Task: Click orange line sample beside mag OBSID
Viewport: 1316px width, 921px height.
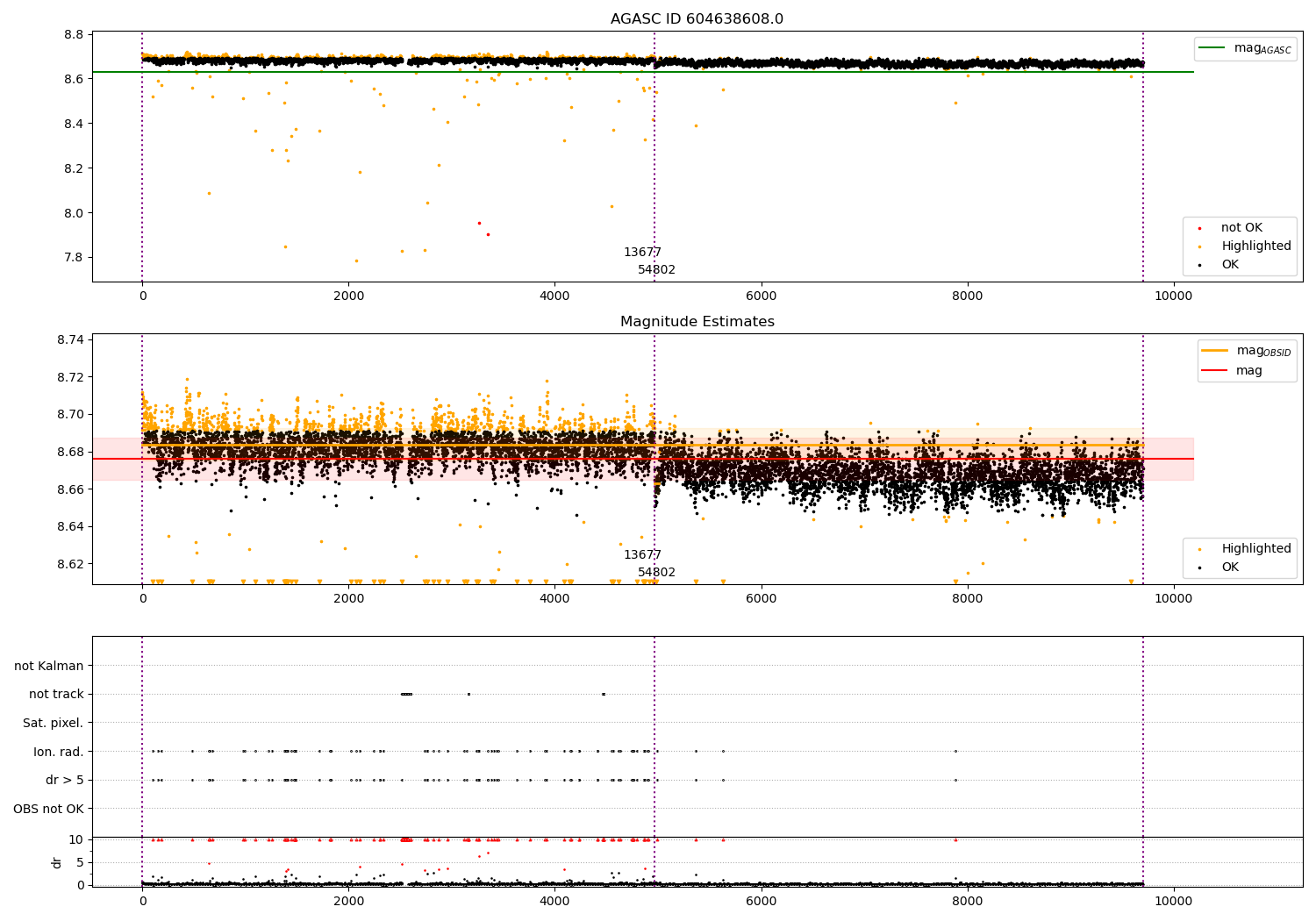Action: pos(1215,351)
